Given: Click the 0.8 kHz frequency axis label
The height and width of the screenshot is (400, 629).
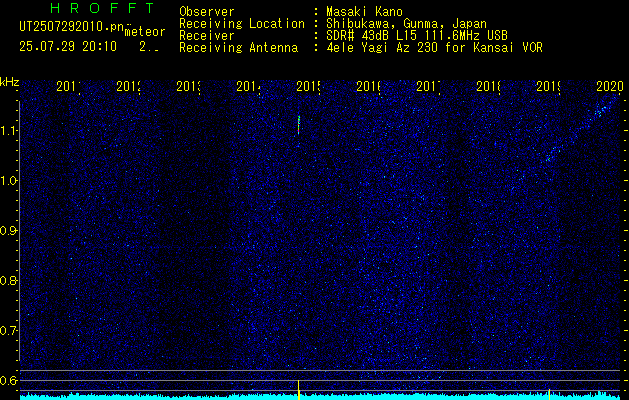Looking at the screenshot, I should (x=9, y=280).
